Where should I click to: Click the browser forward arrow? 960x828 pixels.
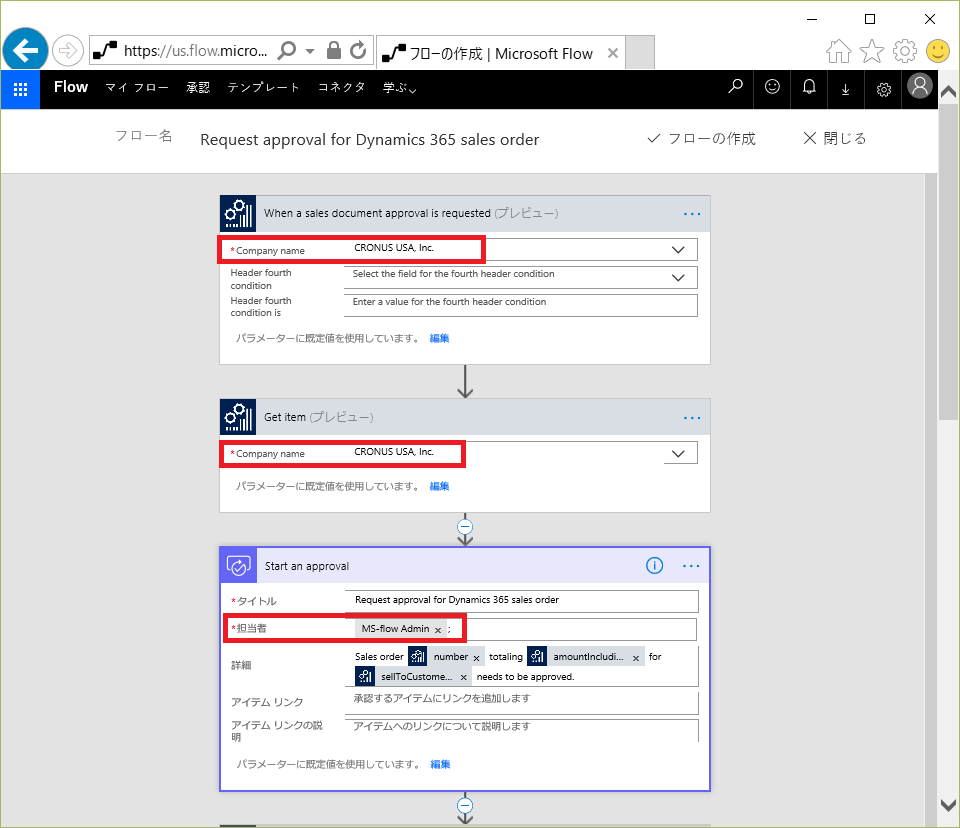(67, 50)
